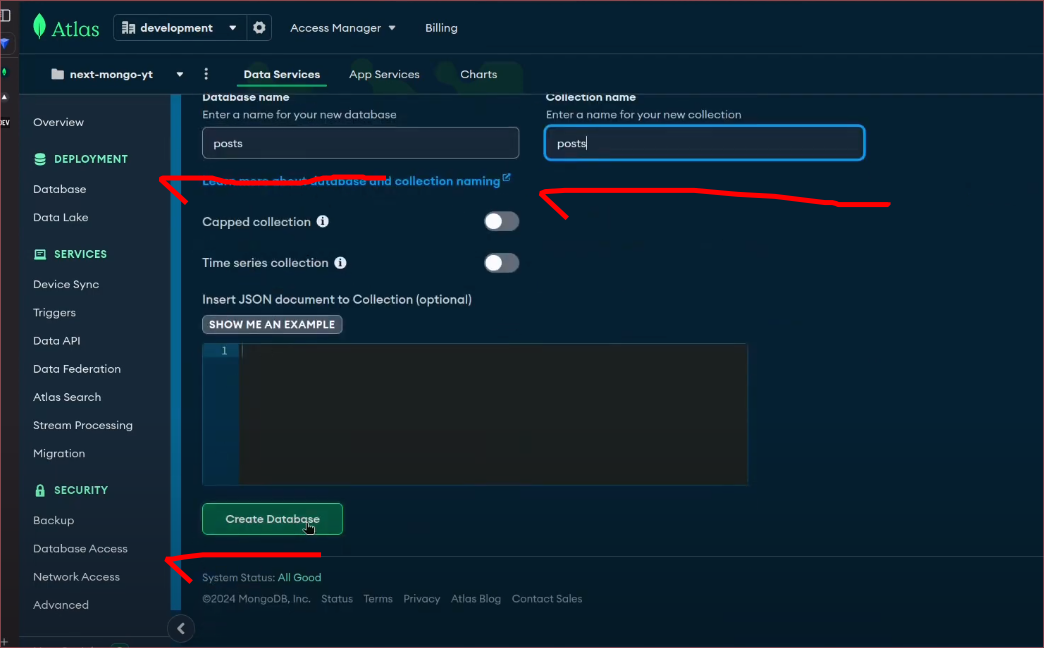
Task: Open Migration in sidebar
Action: pos(59,454)
